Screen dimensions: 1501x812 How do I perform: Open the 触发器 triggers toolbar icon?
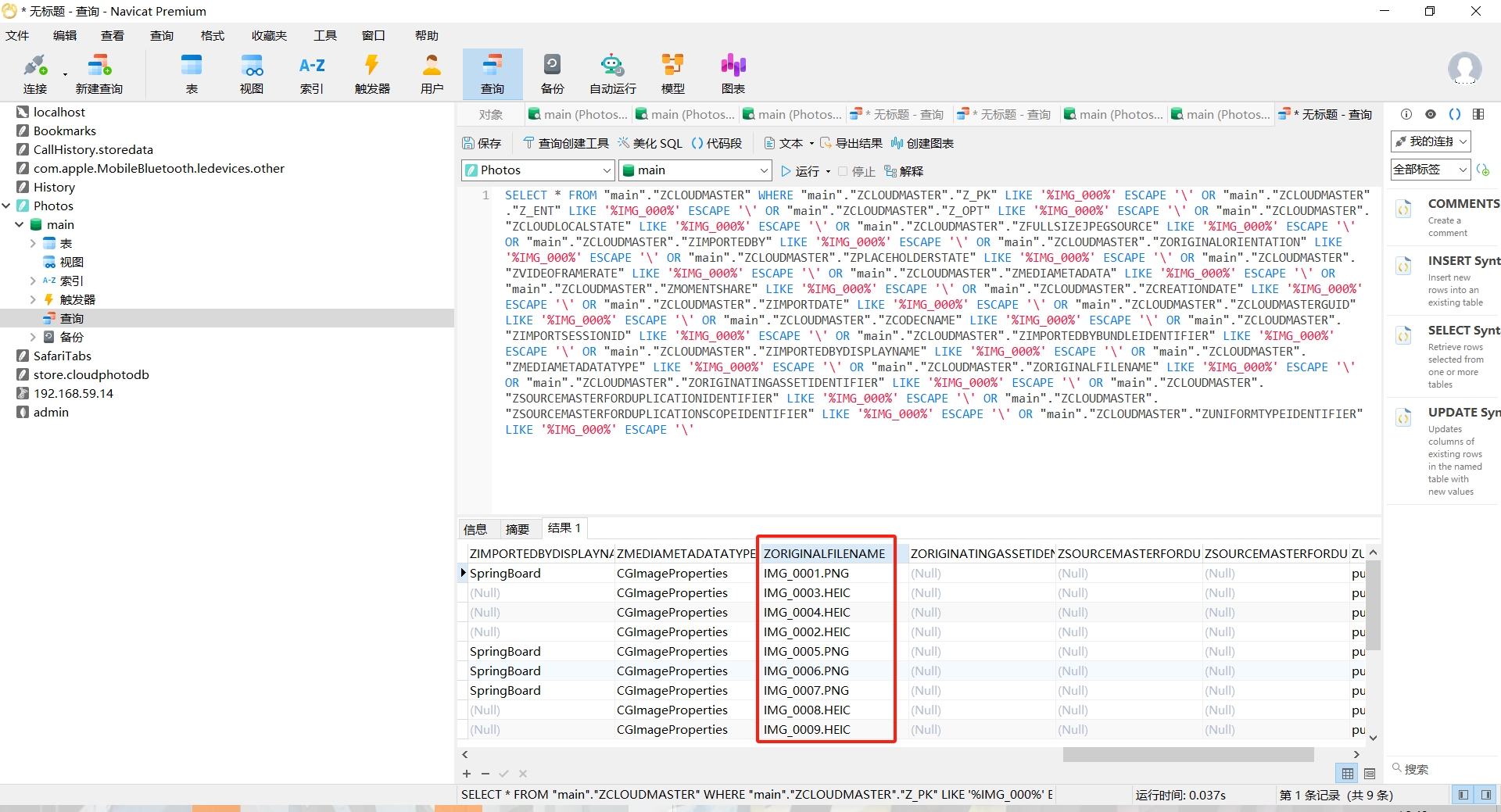[372, 74]
